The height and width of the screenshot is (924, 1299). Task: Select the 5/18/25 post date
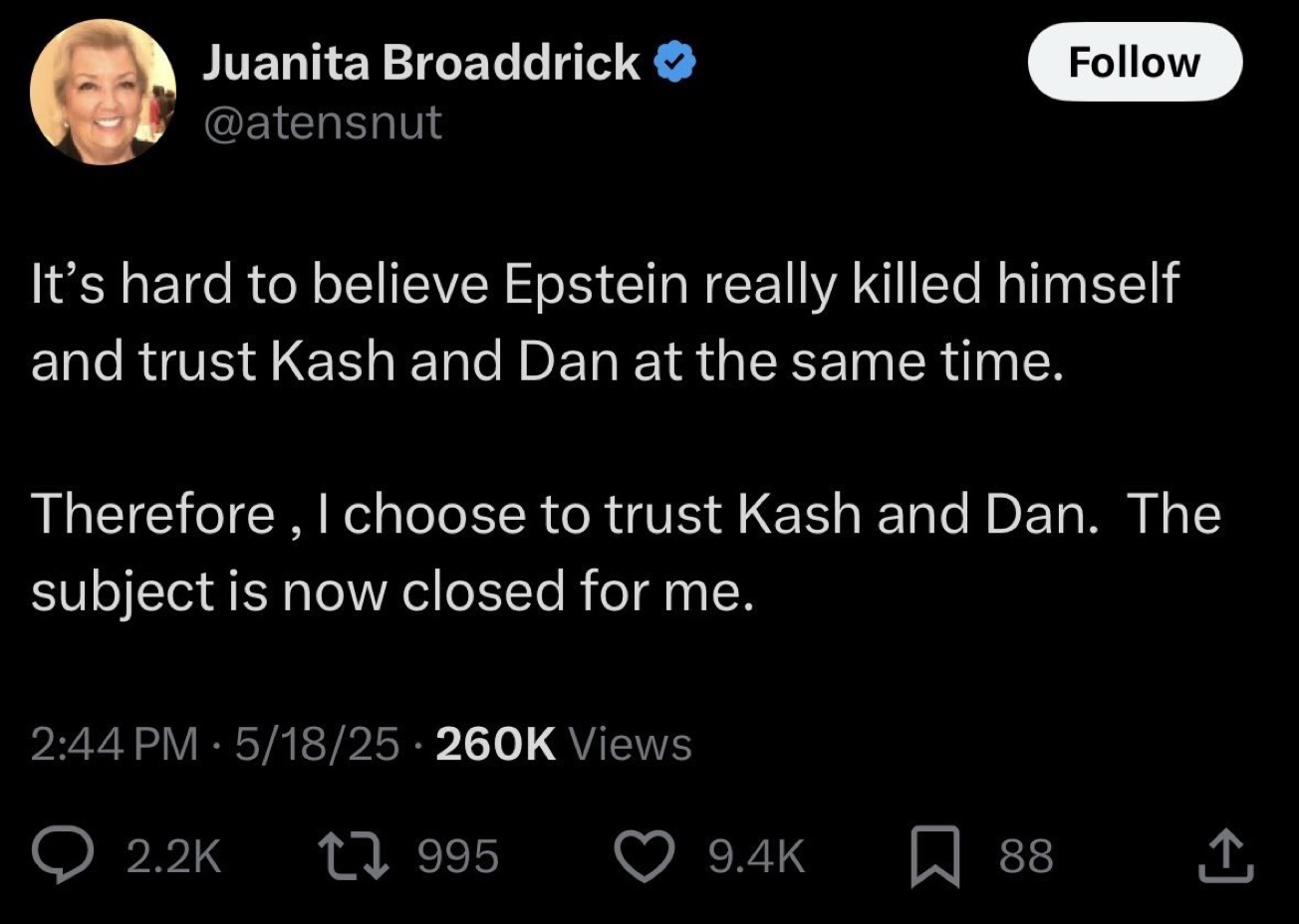click(317, 744)
